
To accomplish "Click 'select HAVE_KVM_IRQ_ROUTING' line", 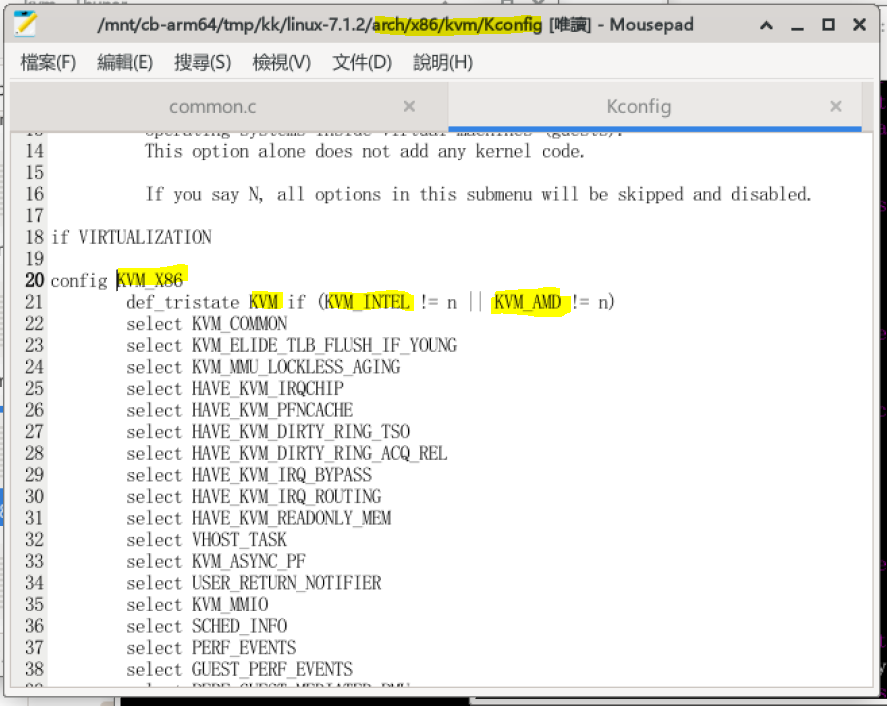I will pyautogui.click(x=253, y=496).
